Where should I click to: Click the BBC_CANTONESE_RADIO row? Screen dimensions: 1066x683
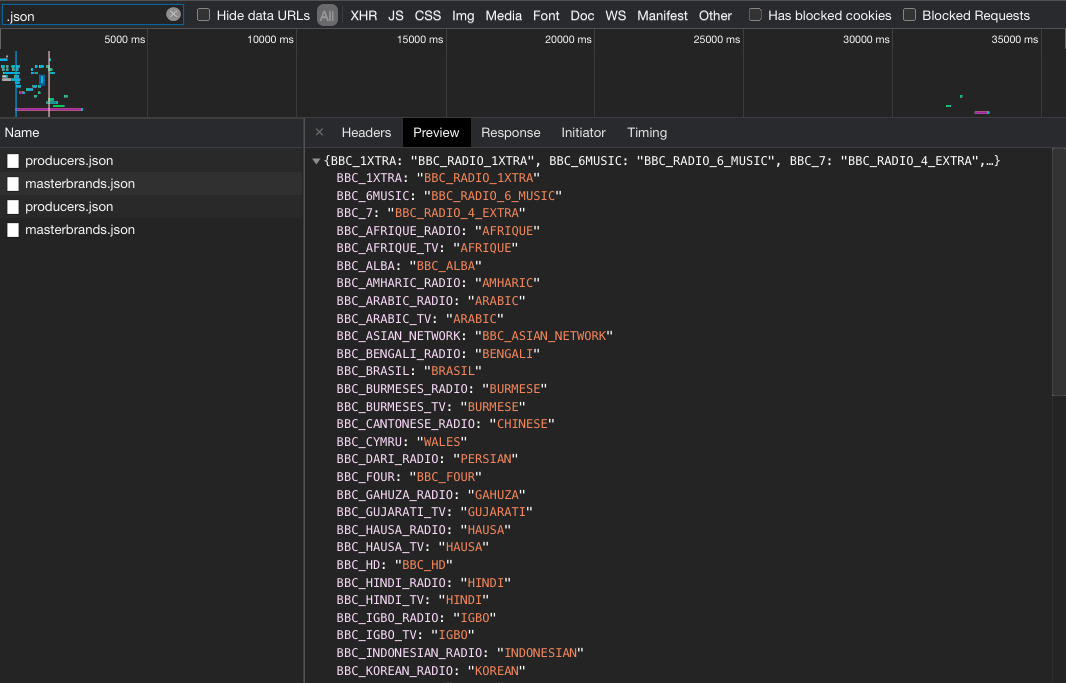[x=446, y=424]
